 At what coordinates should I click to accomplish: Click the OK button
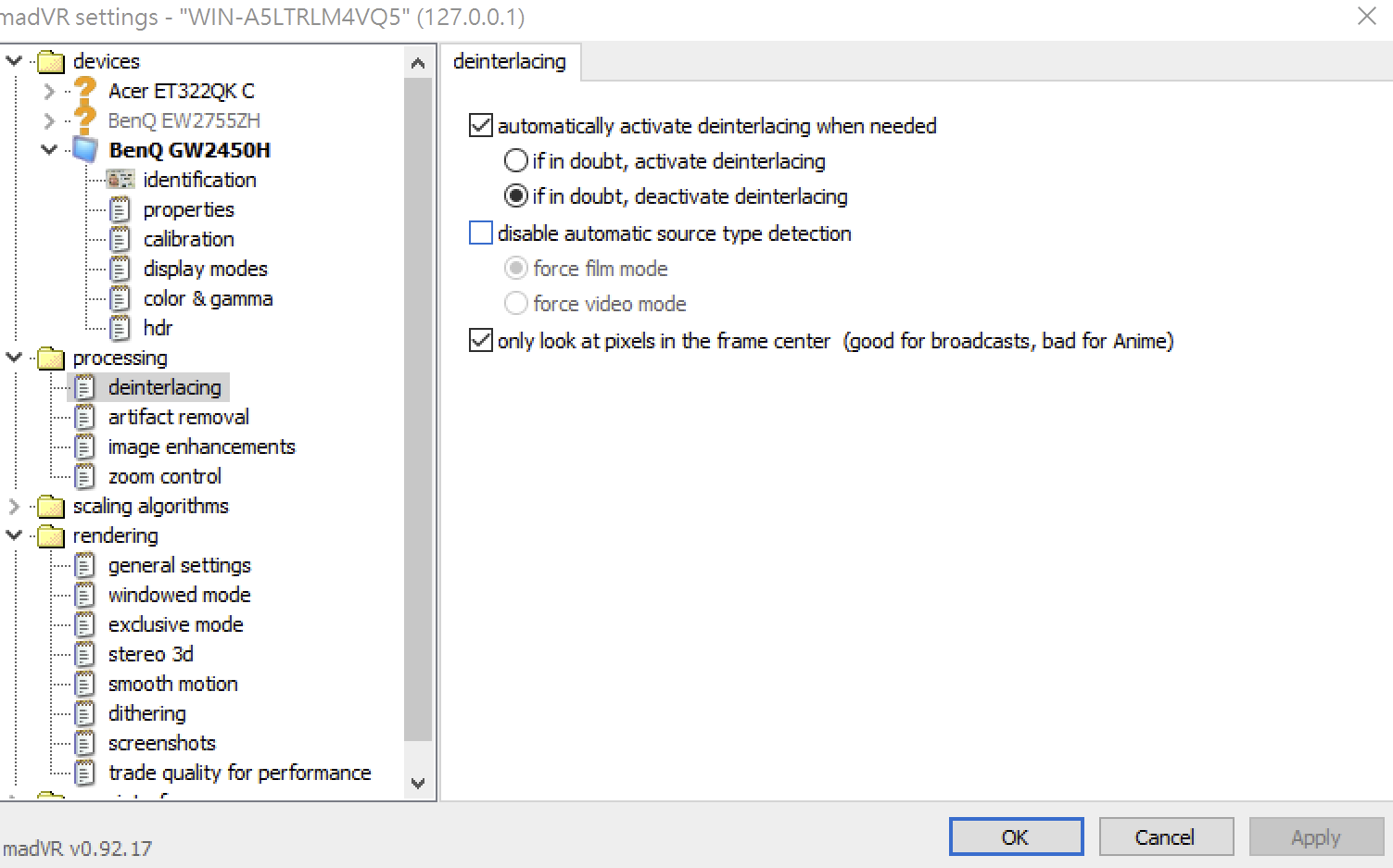[x=1017, y=837]
